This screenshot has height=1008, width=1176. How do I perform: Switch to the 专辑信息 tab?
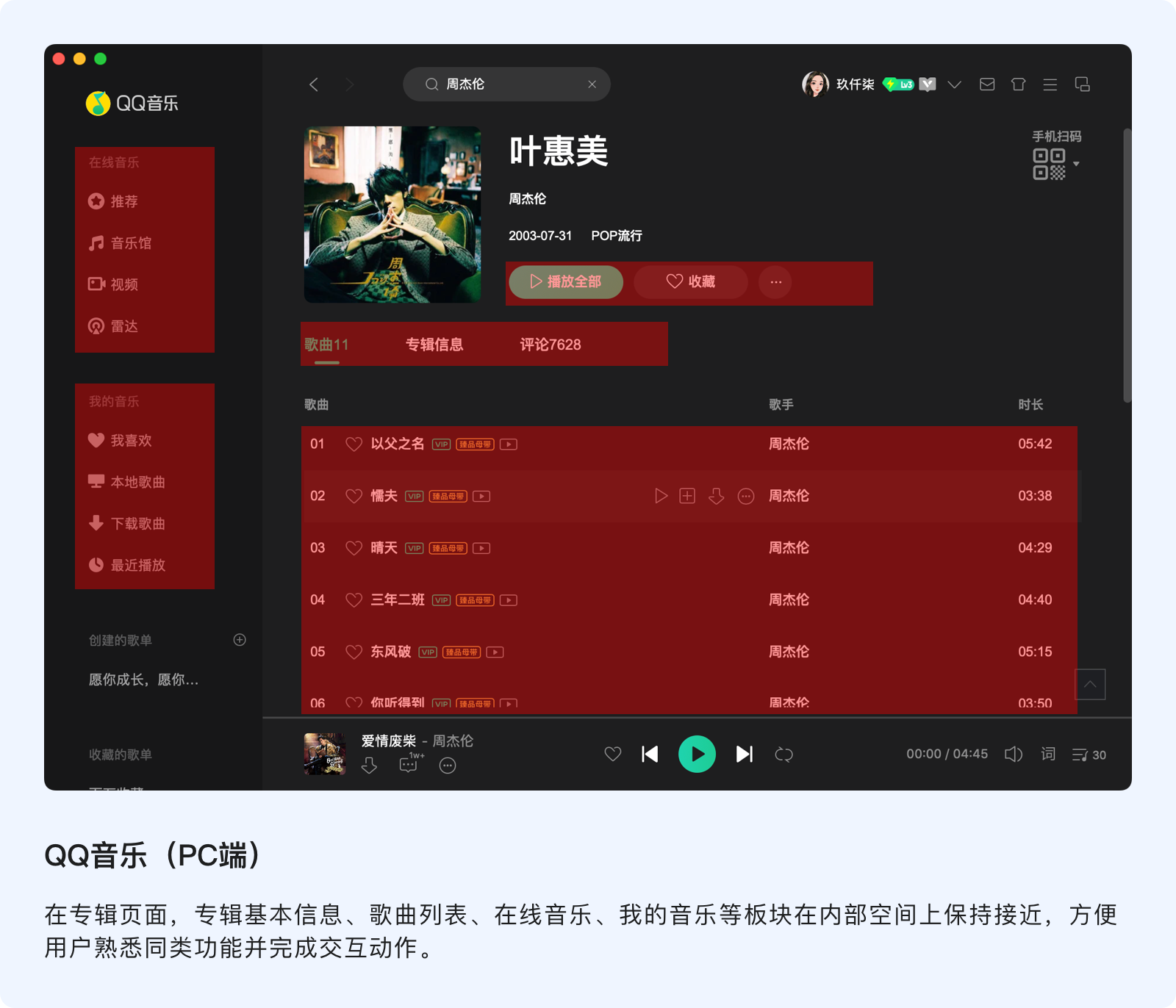(434, 345)
